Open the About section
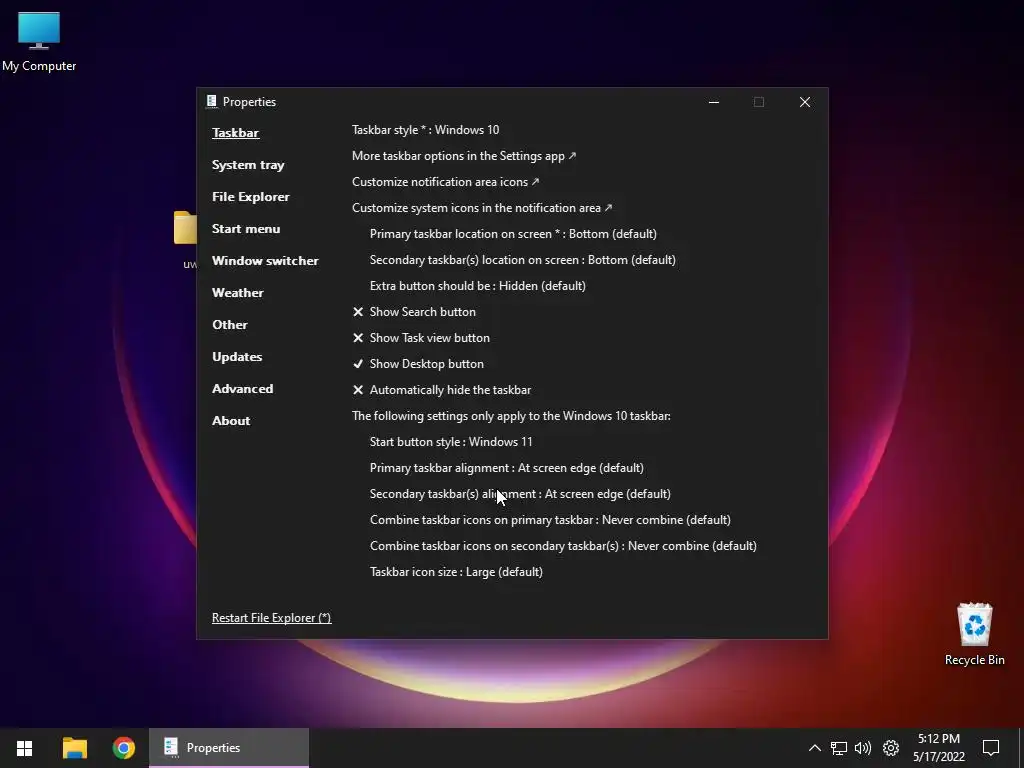Viewport: 1024px width, 768px height. 231,421
